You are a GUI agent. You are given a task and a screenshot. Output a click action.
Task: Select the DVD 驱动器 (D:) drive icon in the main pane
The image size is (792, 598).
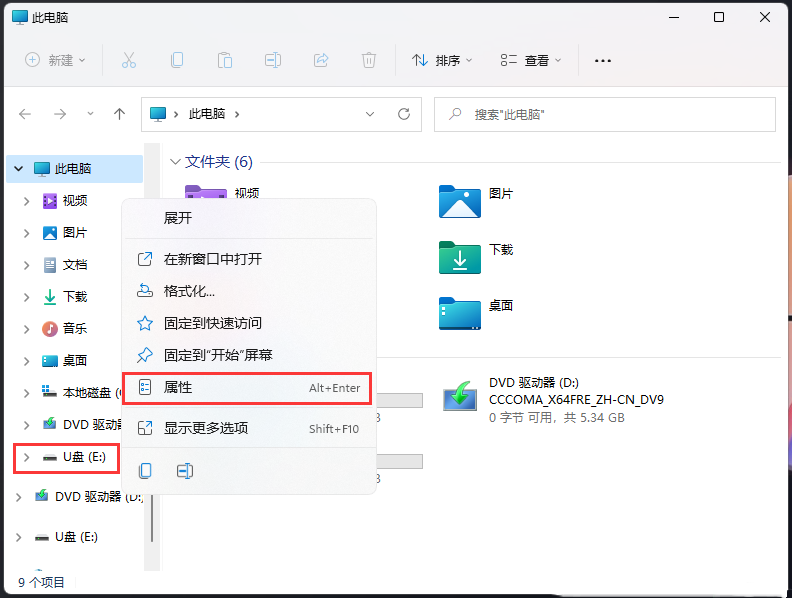460,396
